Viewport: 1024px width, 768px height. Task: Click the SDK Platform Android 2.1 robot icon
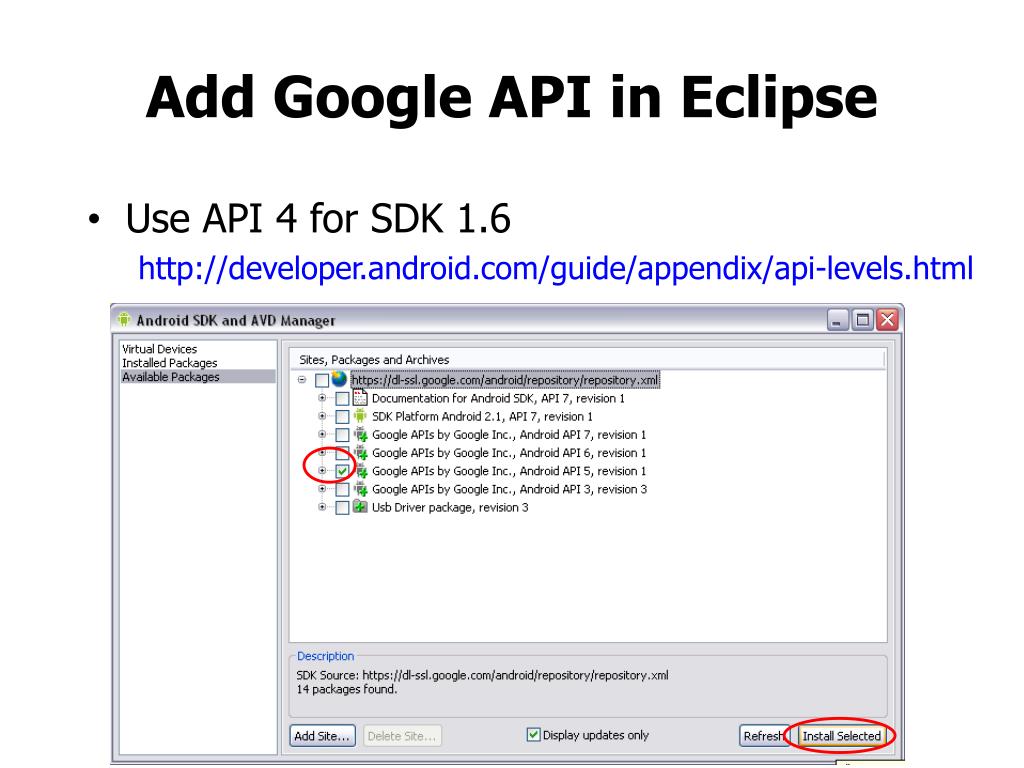click(x=360, y=415)
